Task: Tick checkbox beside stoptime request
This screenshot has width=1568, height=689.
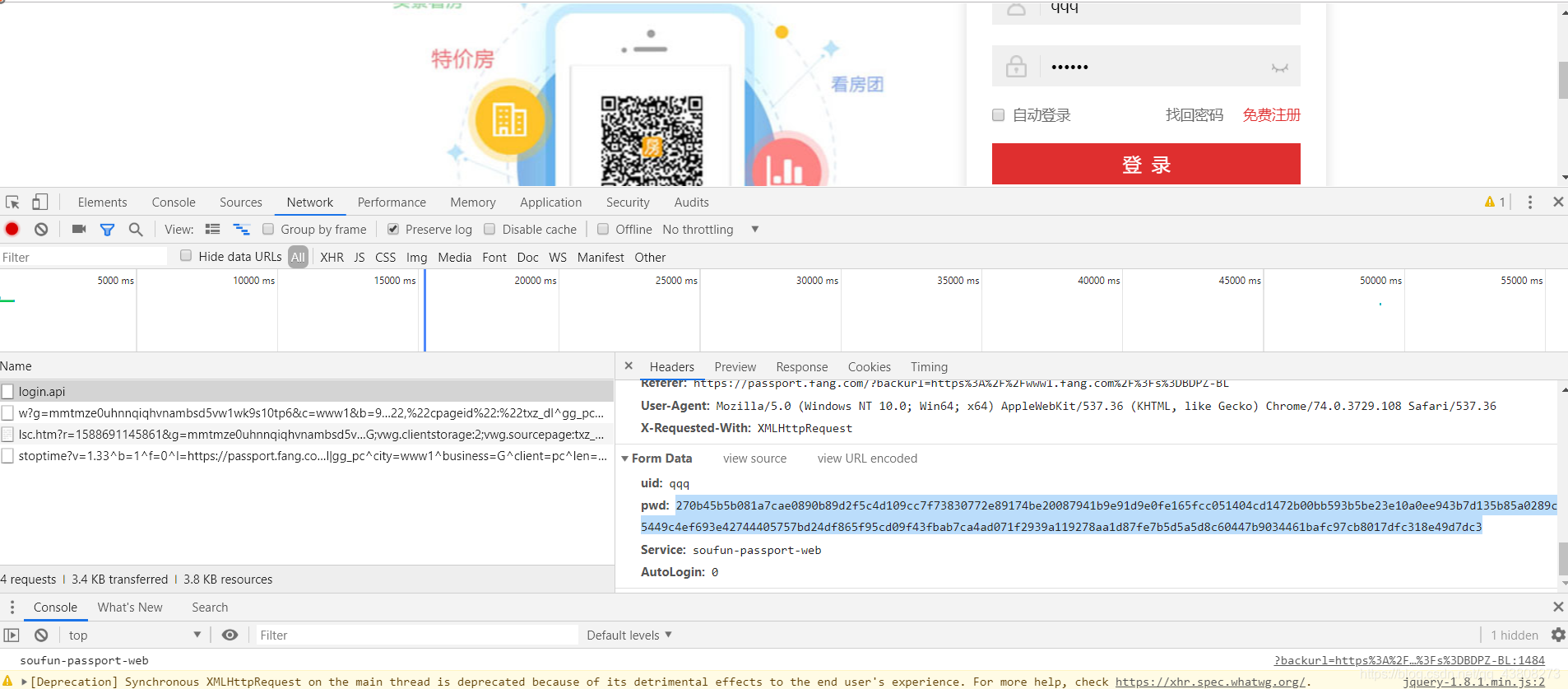Action: click(x=7, y=456)
